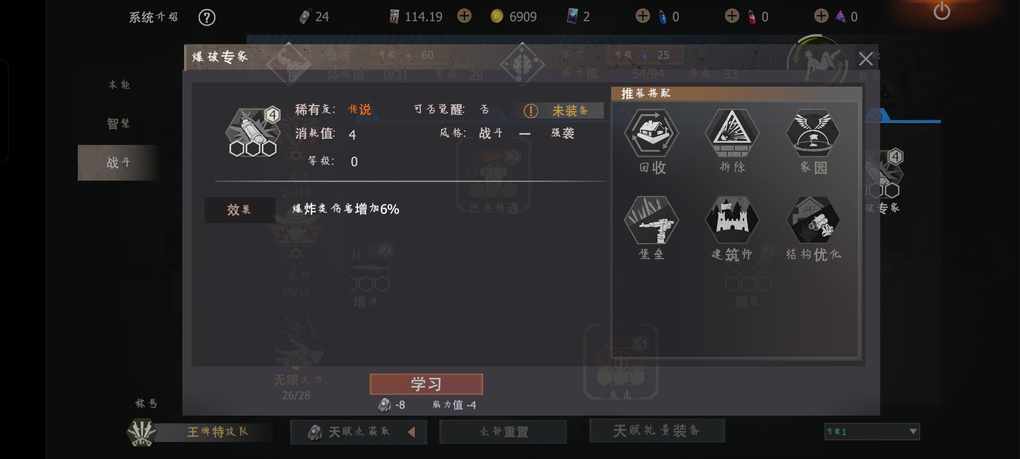Switch to the 智慧 tab
The width and height of the screenshot is (1020, 459).
(x=118, y=124)
